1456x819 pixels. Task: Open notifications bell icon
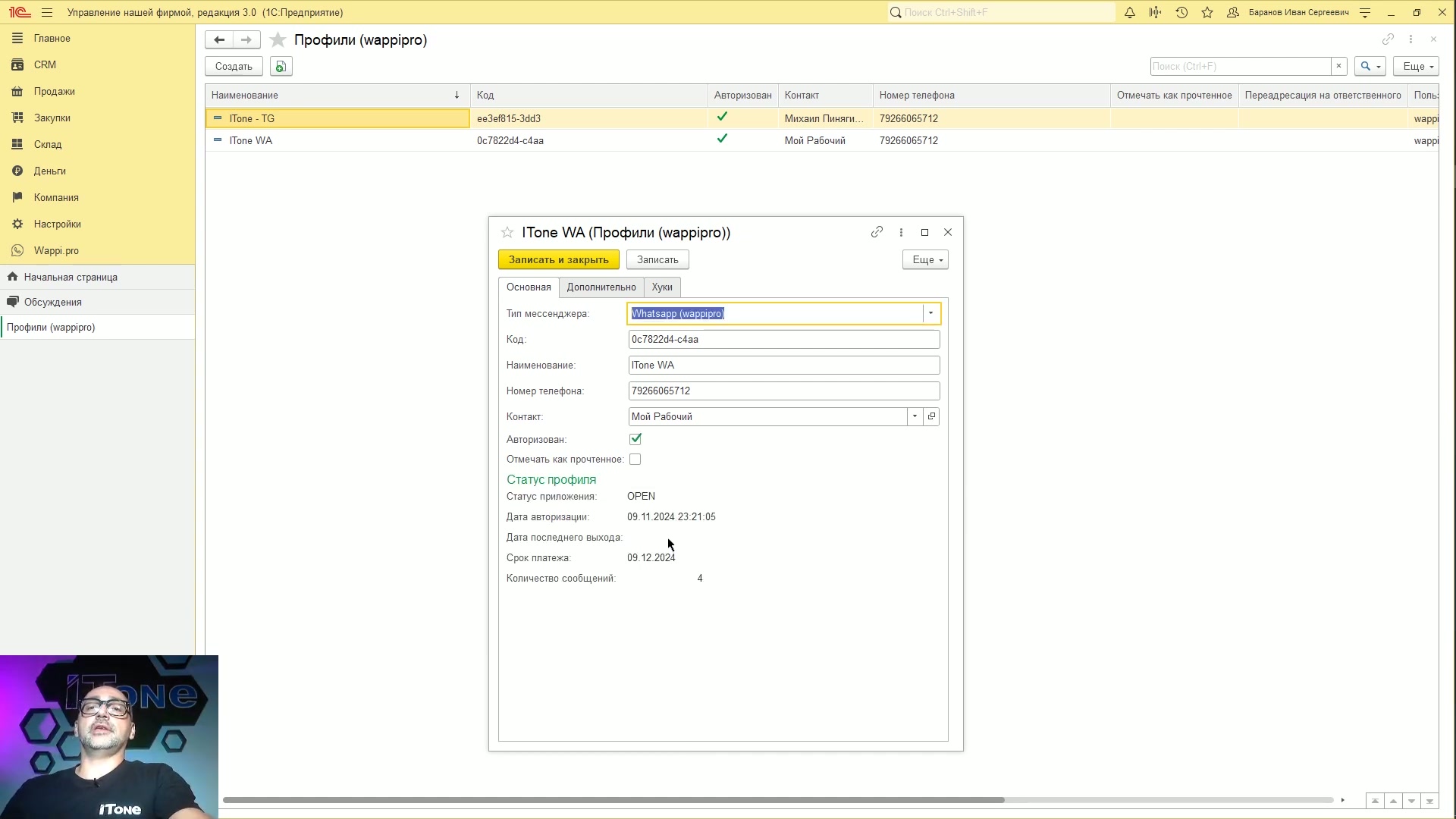point(1129,12)
